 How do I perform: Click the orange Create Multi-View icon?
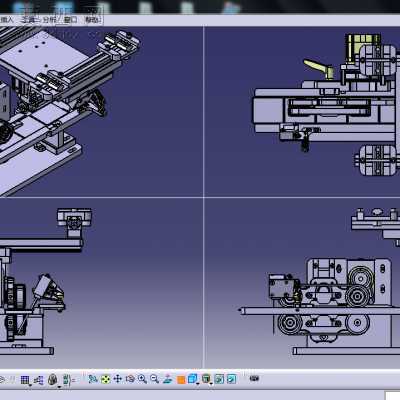point(181,379)
